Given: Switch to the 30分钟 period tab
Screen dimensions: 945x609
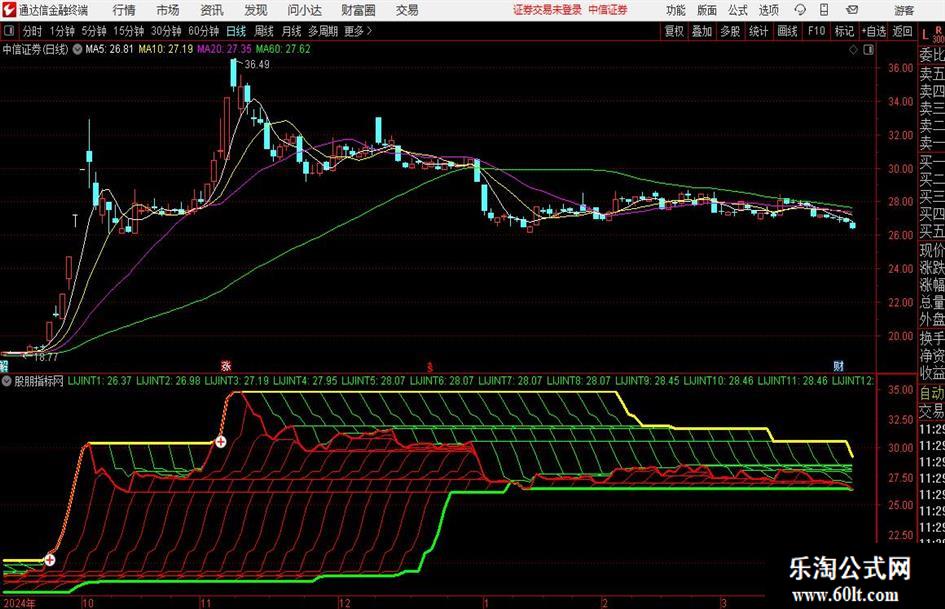Looking at the screenshot, I should tap(166, 31).
